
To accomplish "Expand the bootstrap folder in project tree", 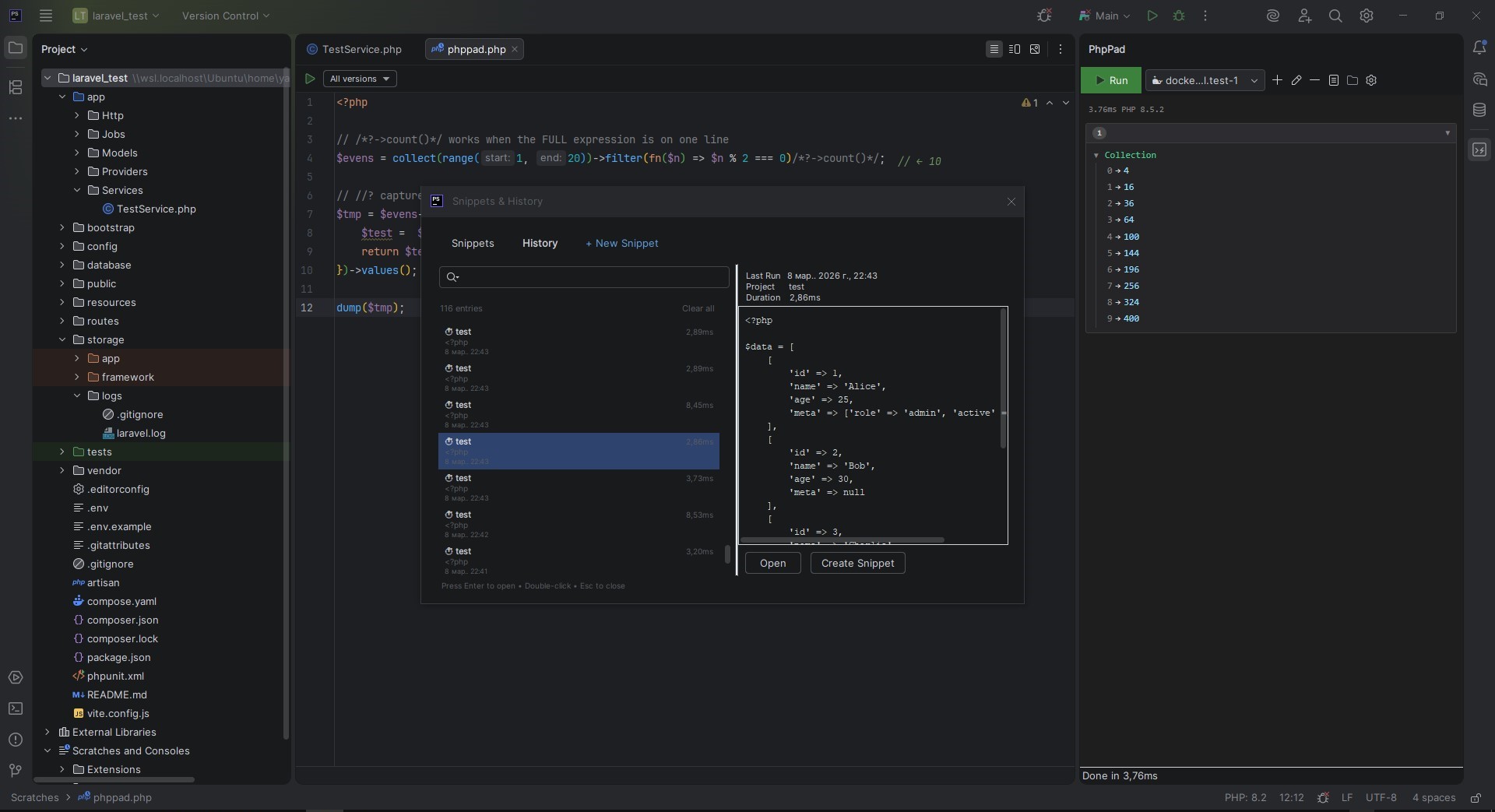I will (x=62, y=227).
